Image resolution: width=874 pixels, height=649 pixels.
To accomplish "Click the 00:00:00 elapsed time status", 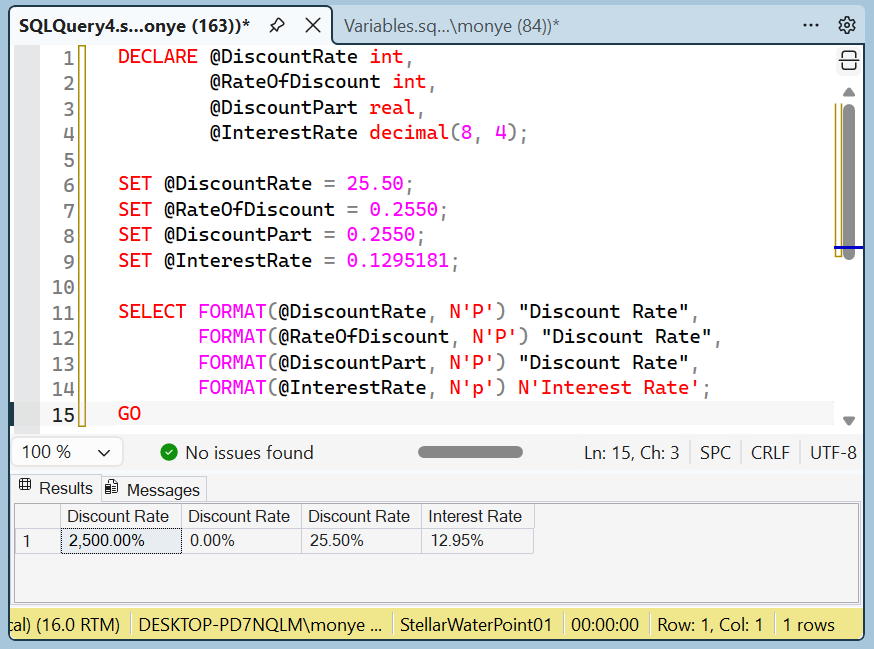I will click(605, 625).
